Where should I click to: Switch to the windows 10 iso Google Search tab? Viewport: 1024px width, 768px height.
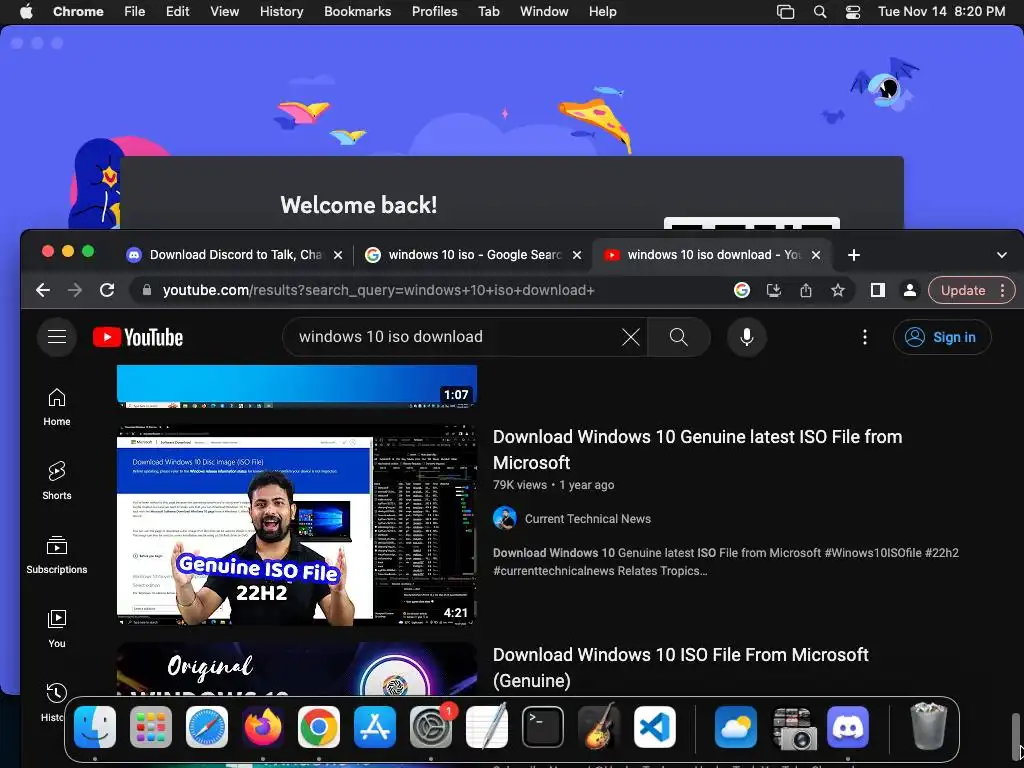473,255
